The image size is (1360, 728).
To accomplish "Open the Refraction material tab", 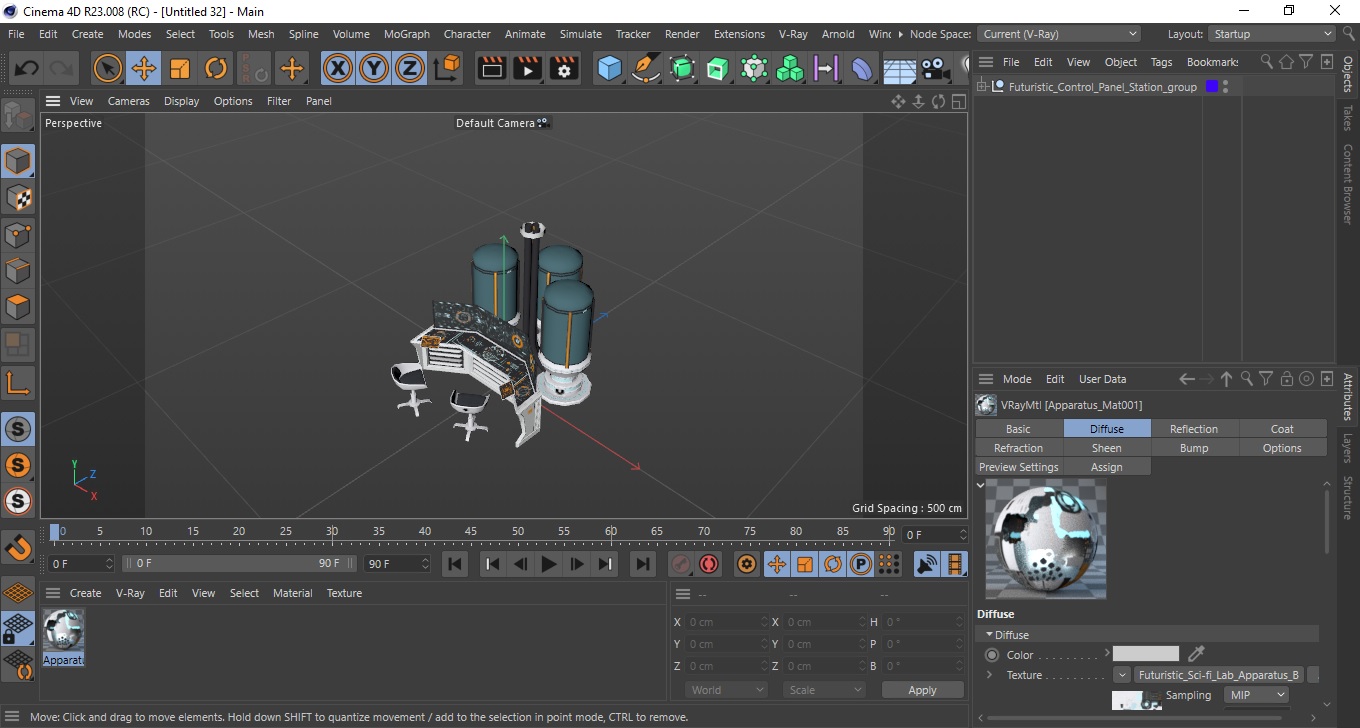I will [x=1019, y=448].
